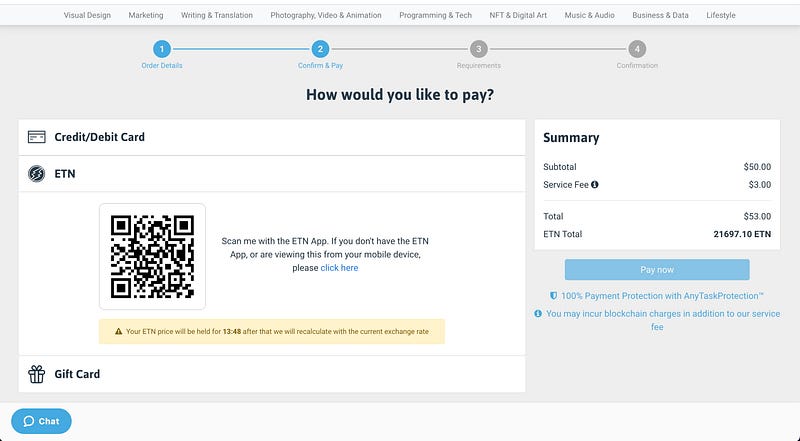Click the warning triangle in price notice

pos(118,331)
